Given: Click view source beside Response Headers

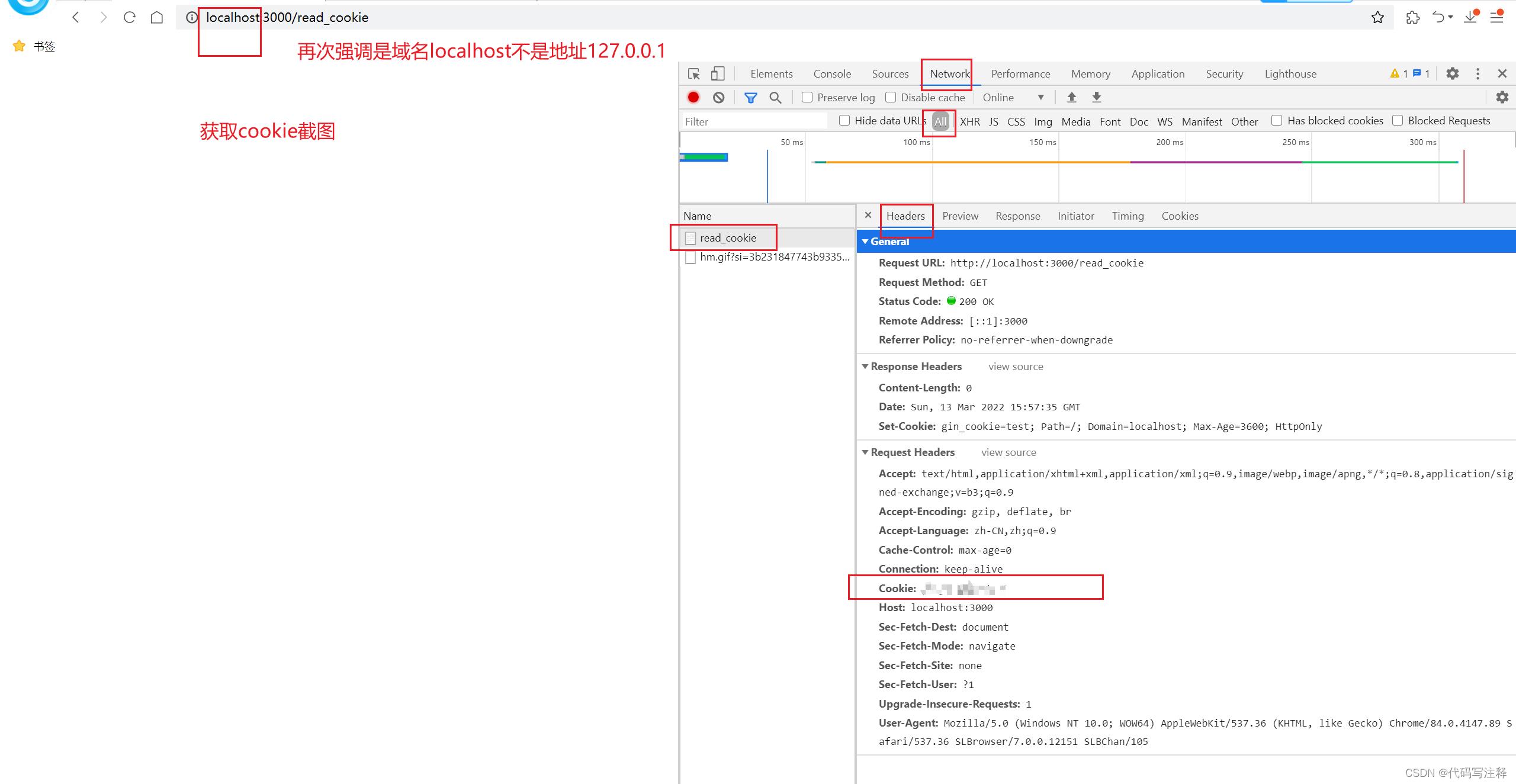Looking at the screenshot, I should (x=1016, y=367).
